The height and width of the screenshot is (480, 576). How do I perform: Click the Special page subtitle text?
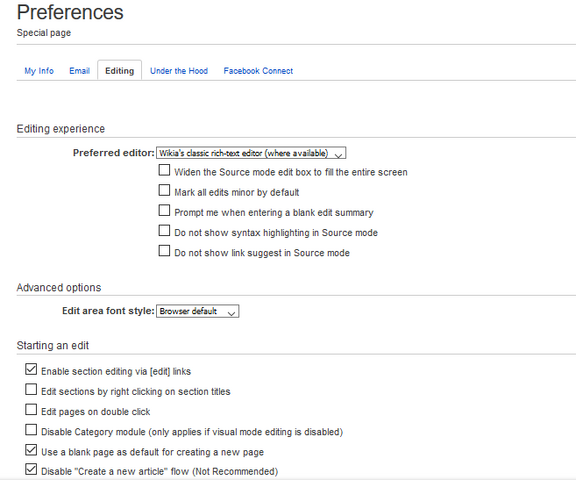click(44, 33)
